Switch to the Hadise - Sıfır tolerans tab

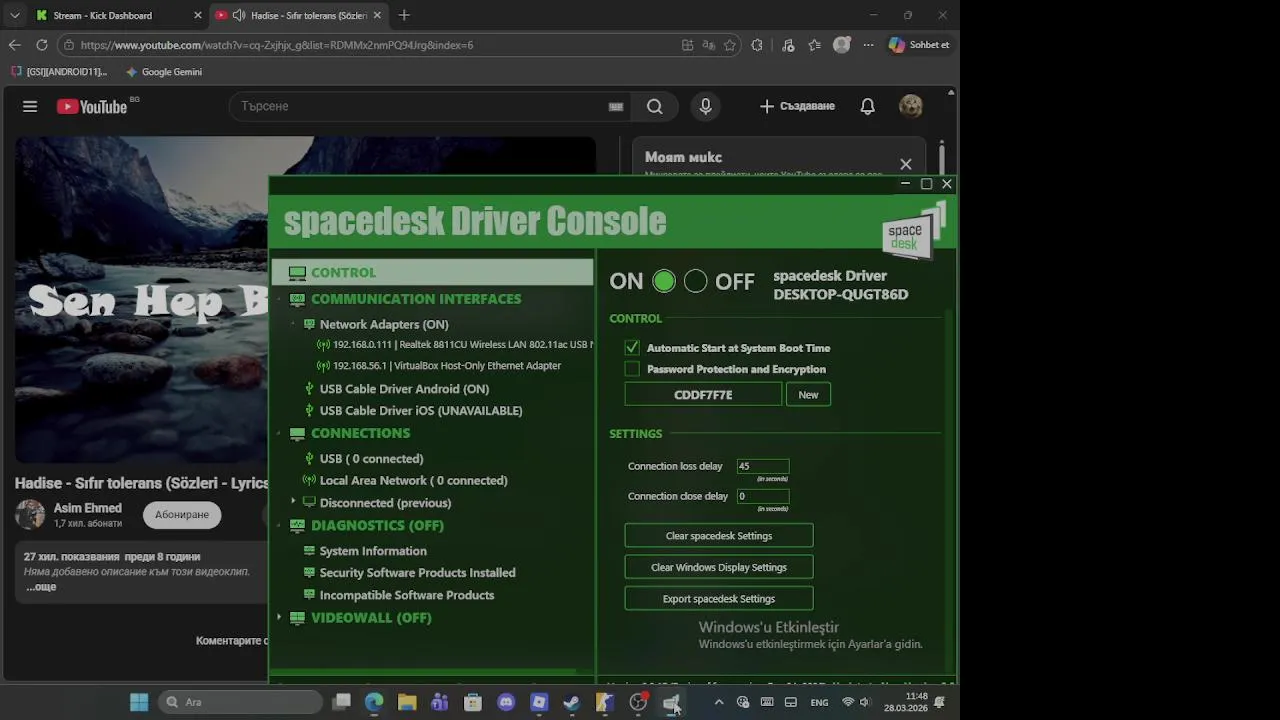(298, 15)
